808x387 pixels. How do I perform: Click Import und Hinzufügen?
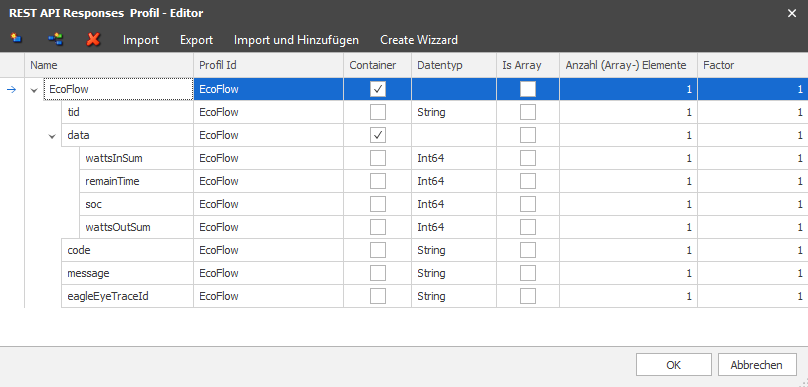tap(296, 40)
